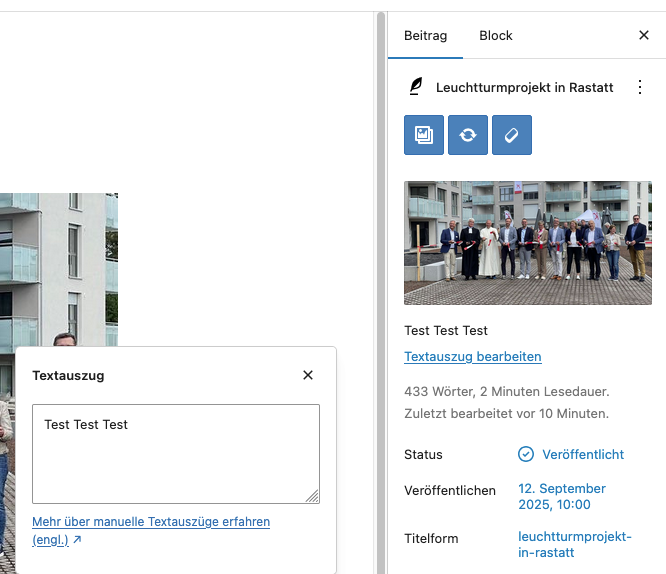Click the textarea resize handle corner
Screen dimensions: 666x574
pyautogui.click(x=313, y=496)
